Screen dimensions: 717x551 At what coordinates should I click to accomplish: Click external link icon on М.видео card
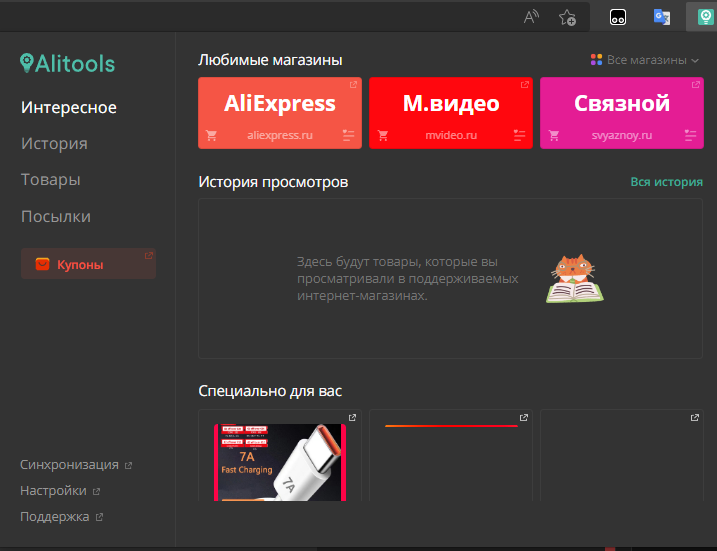524,85
